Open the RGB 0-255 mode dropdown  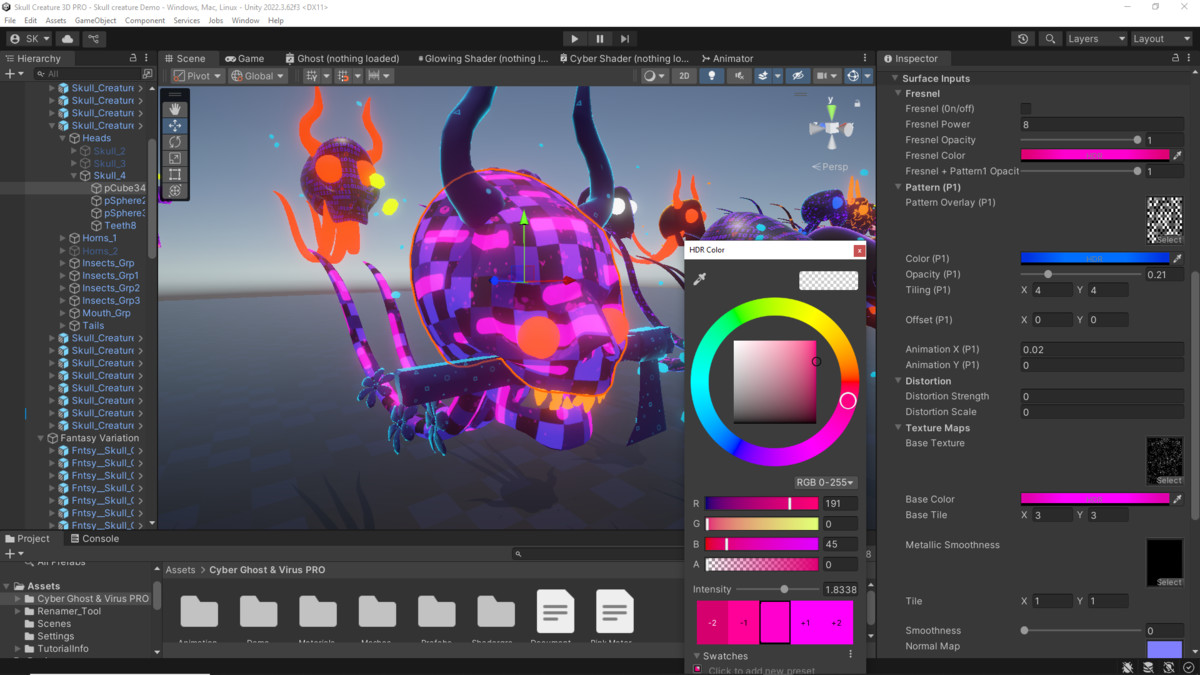click(826, 483)
